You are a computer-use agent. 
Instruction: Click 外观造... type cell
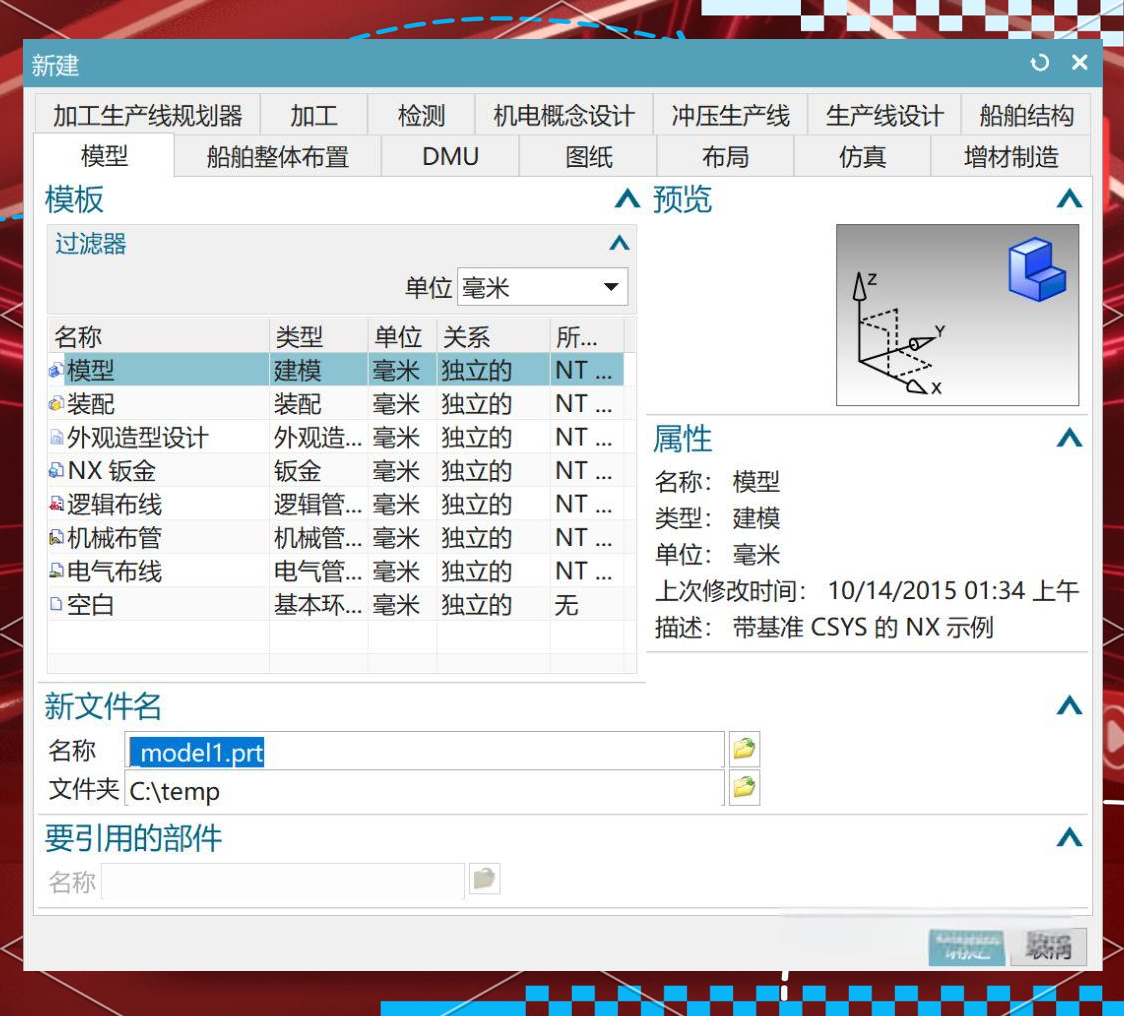(318, 437)
